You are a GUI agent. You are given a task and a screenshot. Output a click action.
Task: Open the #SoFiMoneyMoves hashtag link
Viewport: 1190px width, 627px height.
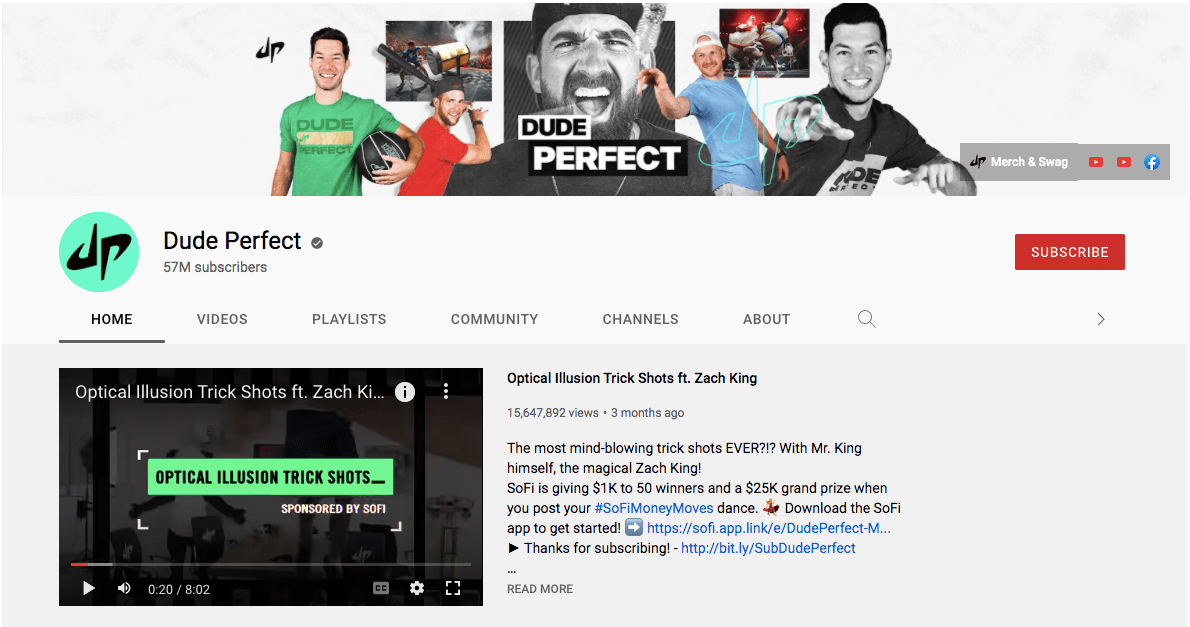(654, 509)
